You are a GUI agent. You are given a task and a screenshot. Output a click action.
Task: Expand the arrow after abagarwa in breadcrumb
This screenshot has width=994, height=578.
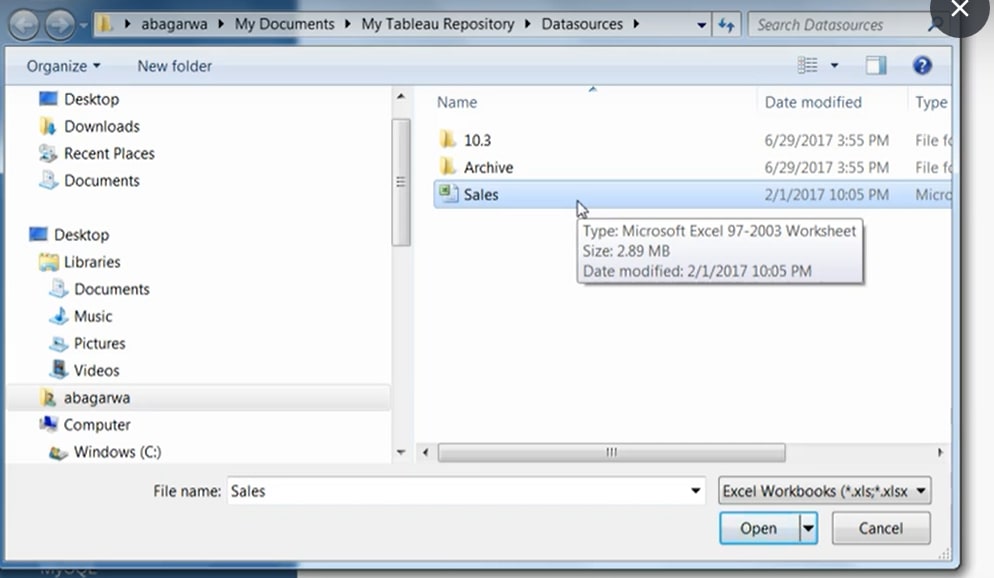(221, 24)
